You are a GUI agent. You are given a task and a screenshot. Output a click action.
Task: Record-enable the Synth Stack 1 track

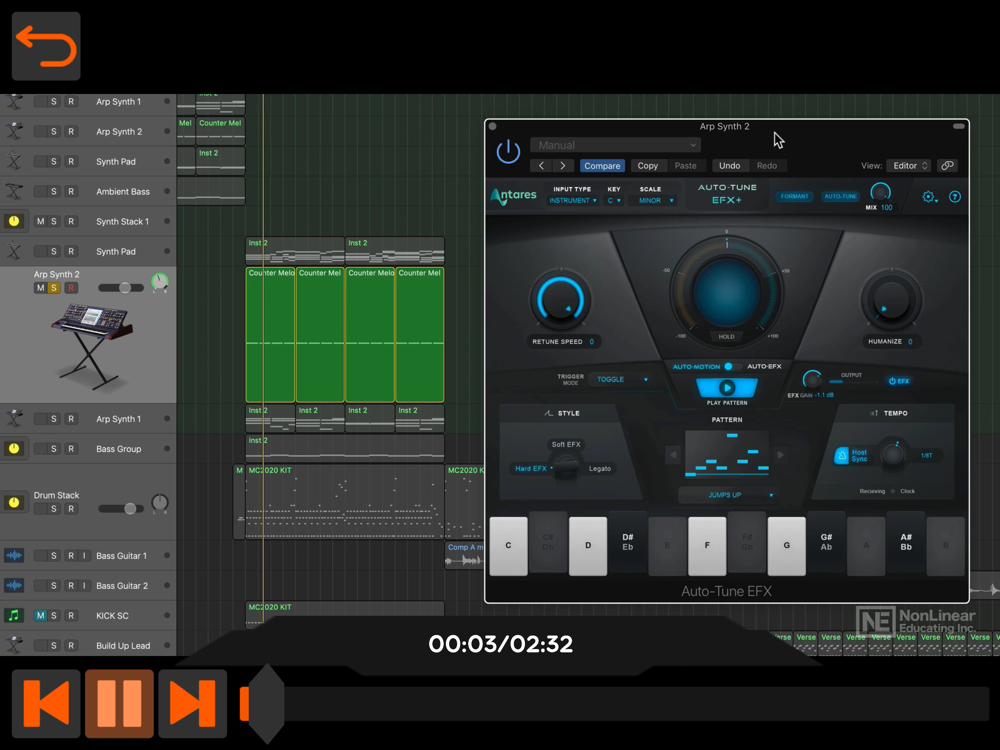71,221
